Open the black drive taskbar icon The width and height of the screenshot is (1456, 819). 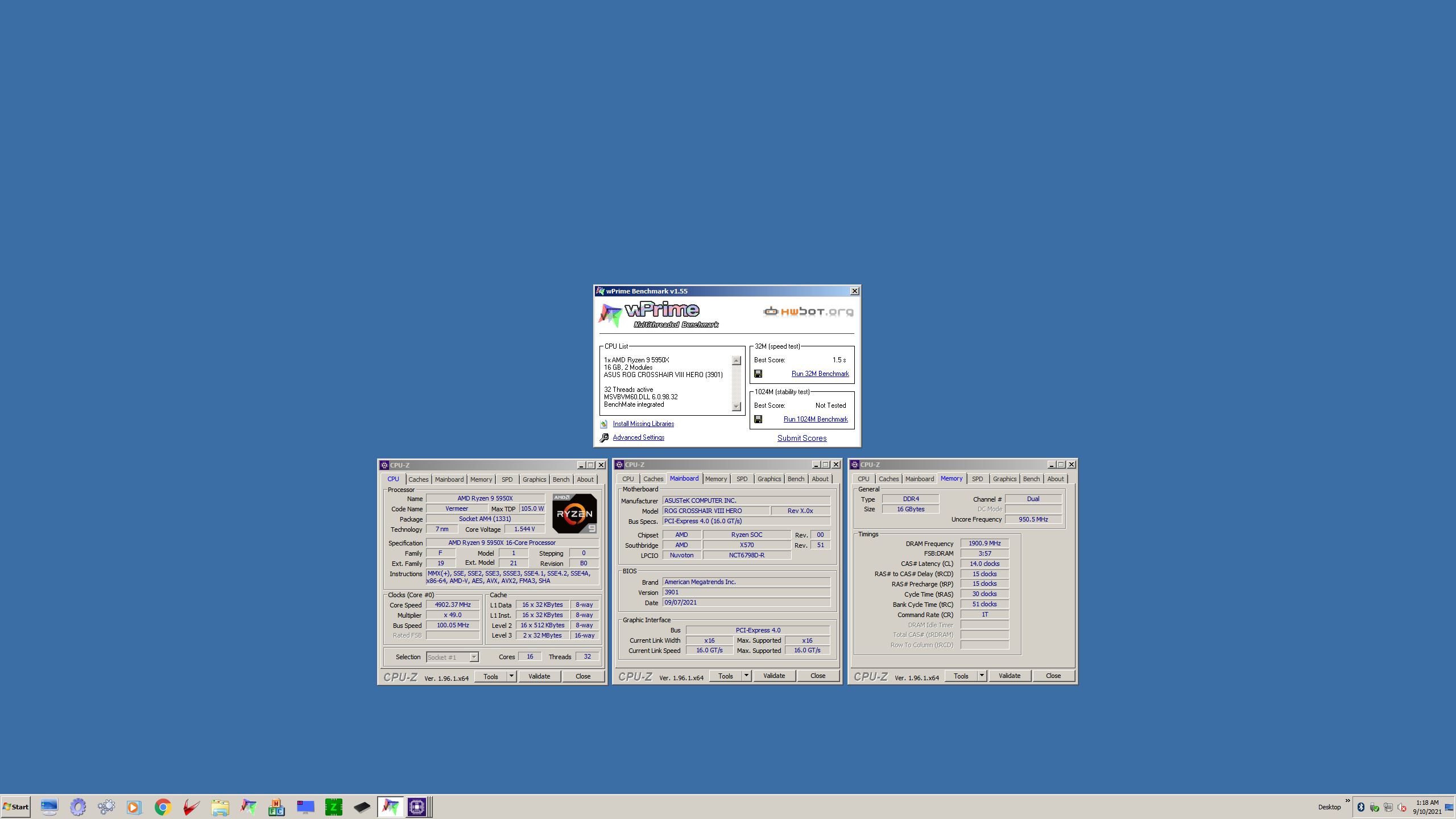(x=362, y=806)
